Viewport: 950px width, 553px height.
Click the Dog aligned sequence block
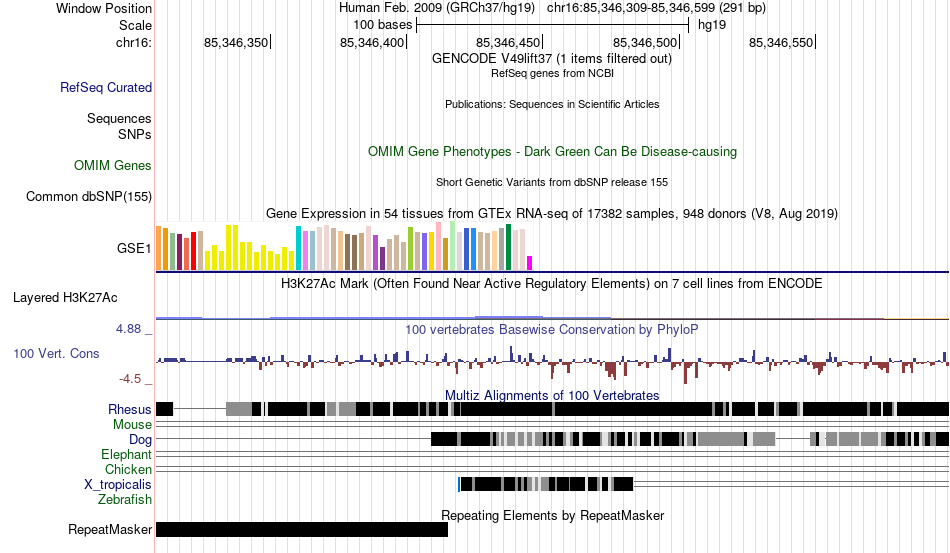(689, 439)
